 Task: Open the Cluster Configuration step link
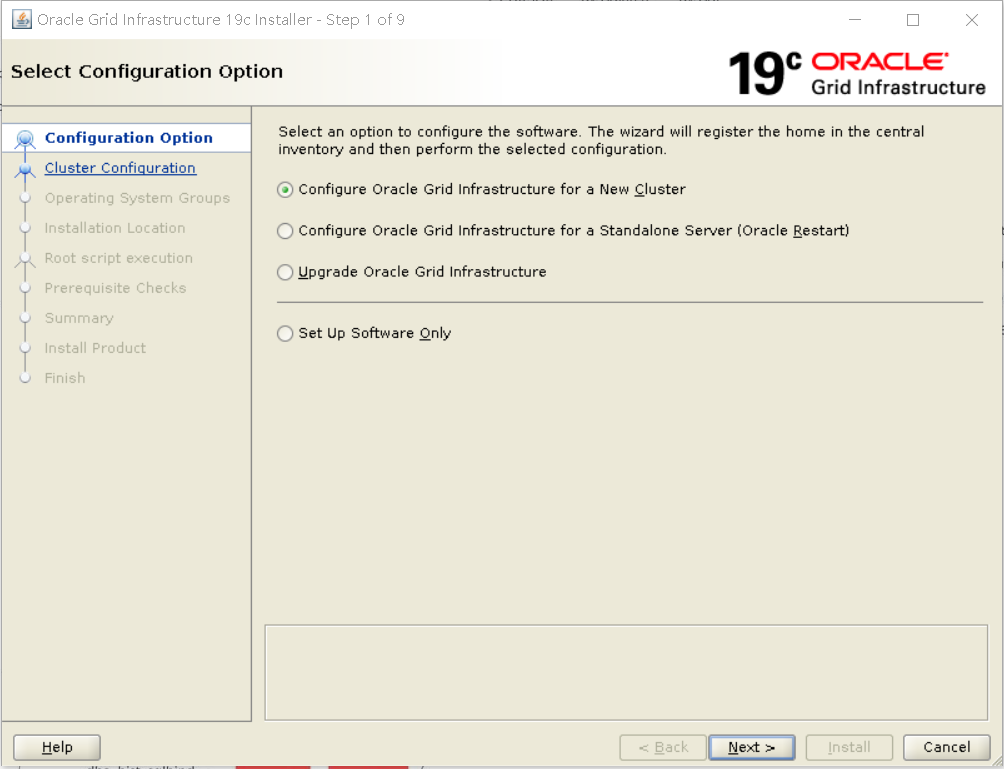[120, 168]
